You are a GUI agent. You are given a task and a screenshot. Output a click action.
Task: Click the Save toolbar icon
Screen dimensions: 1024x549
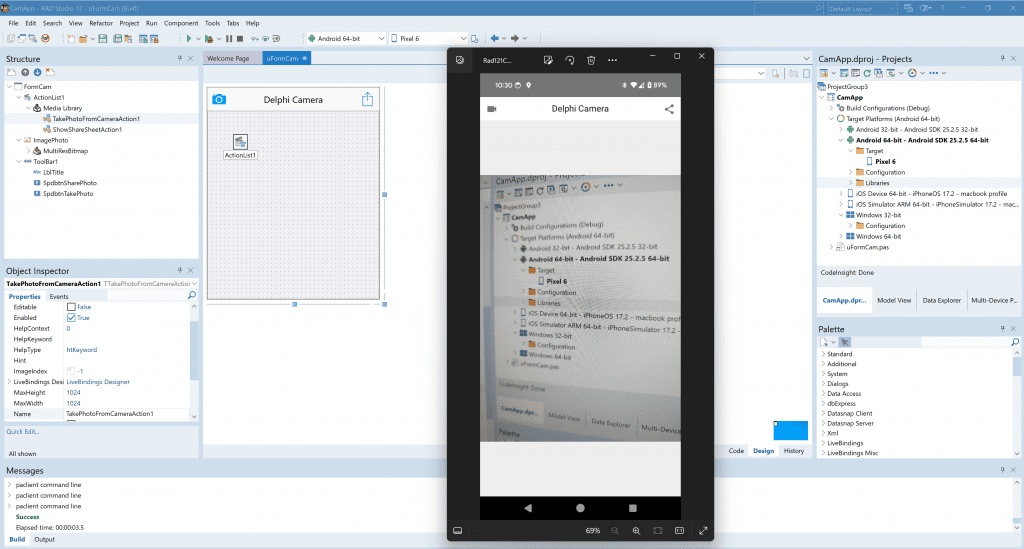[103, 39]
